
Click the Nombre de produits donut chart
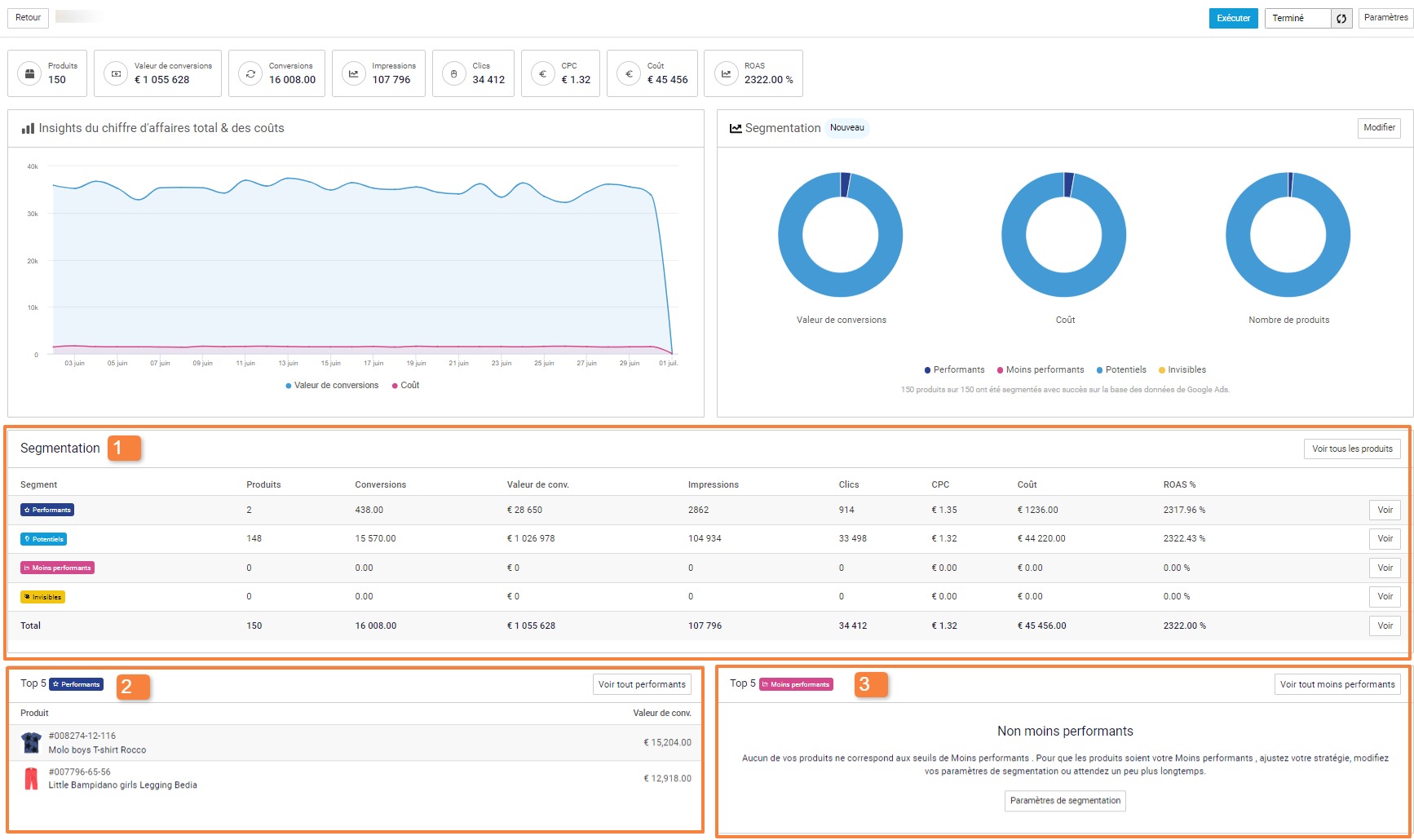(x=1288, y=235)
